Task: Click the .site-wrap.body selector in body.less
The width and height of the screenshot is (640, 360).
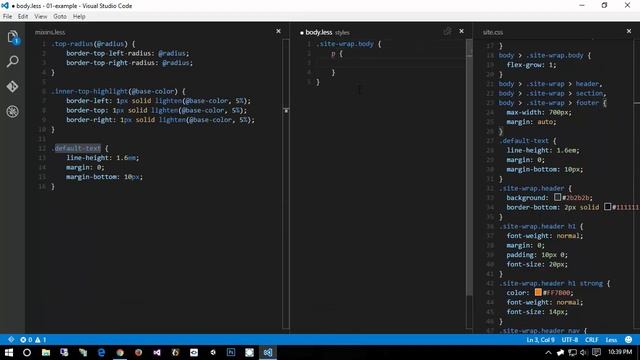Action: [344, 44]
